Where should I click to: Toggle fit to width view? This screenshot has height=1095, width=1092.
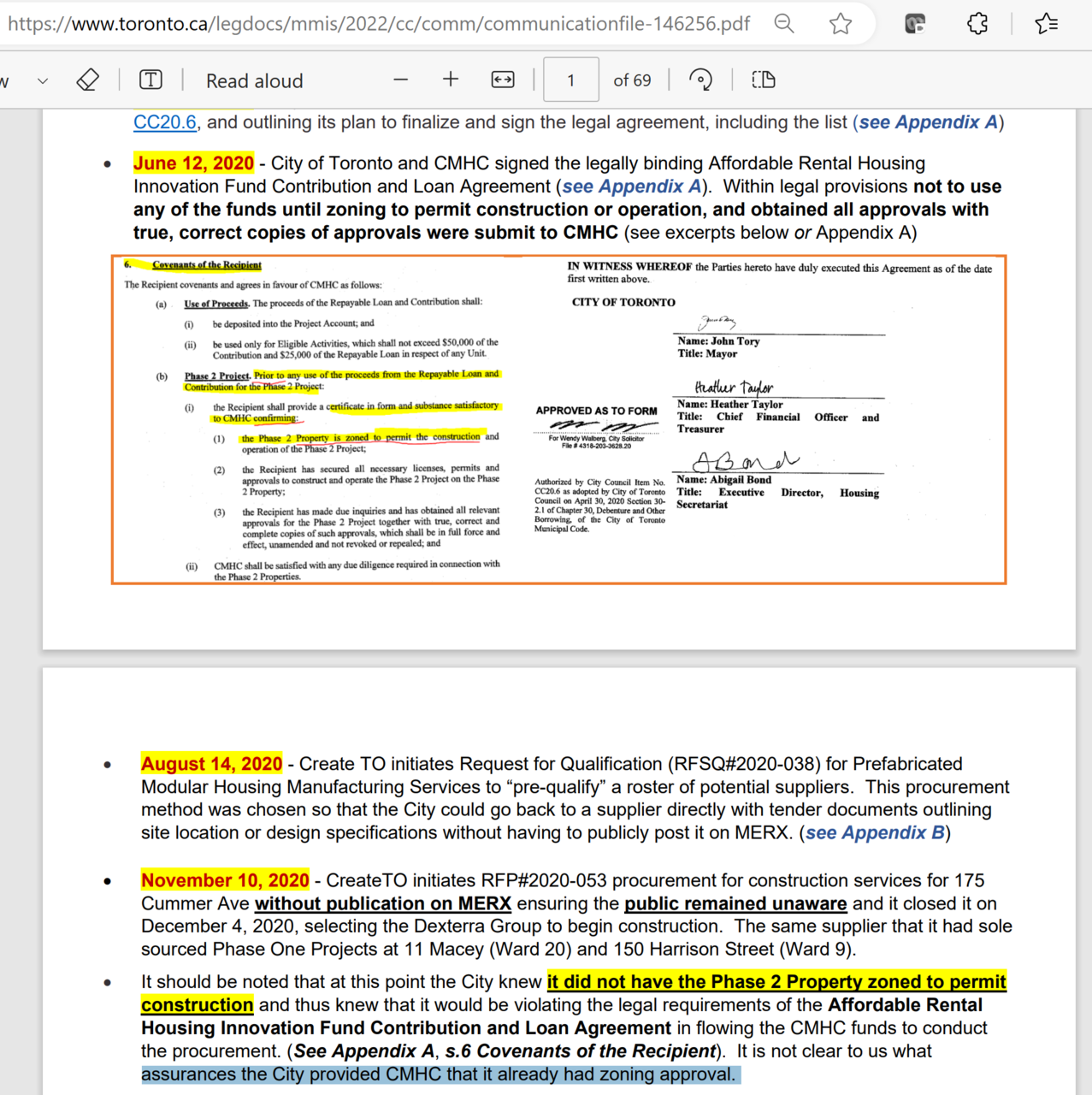pyautogui.click(x=503, y=80)
